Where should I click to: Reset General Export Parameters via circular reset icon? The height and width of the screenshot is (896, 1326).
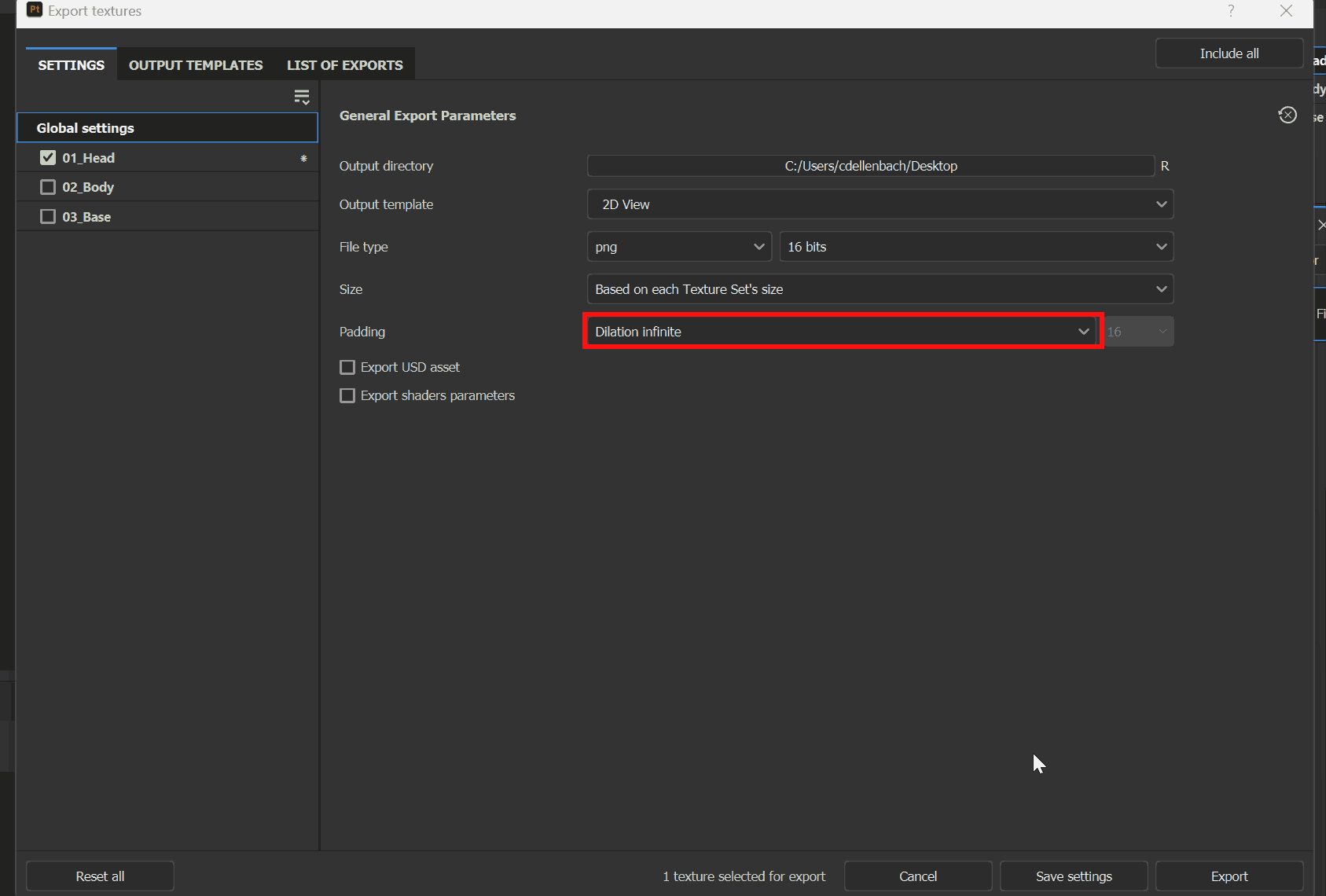tap(1287, 115)
